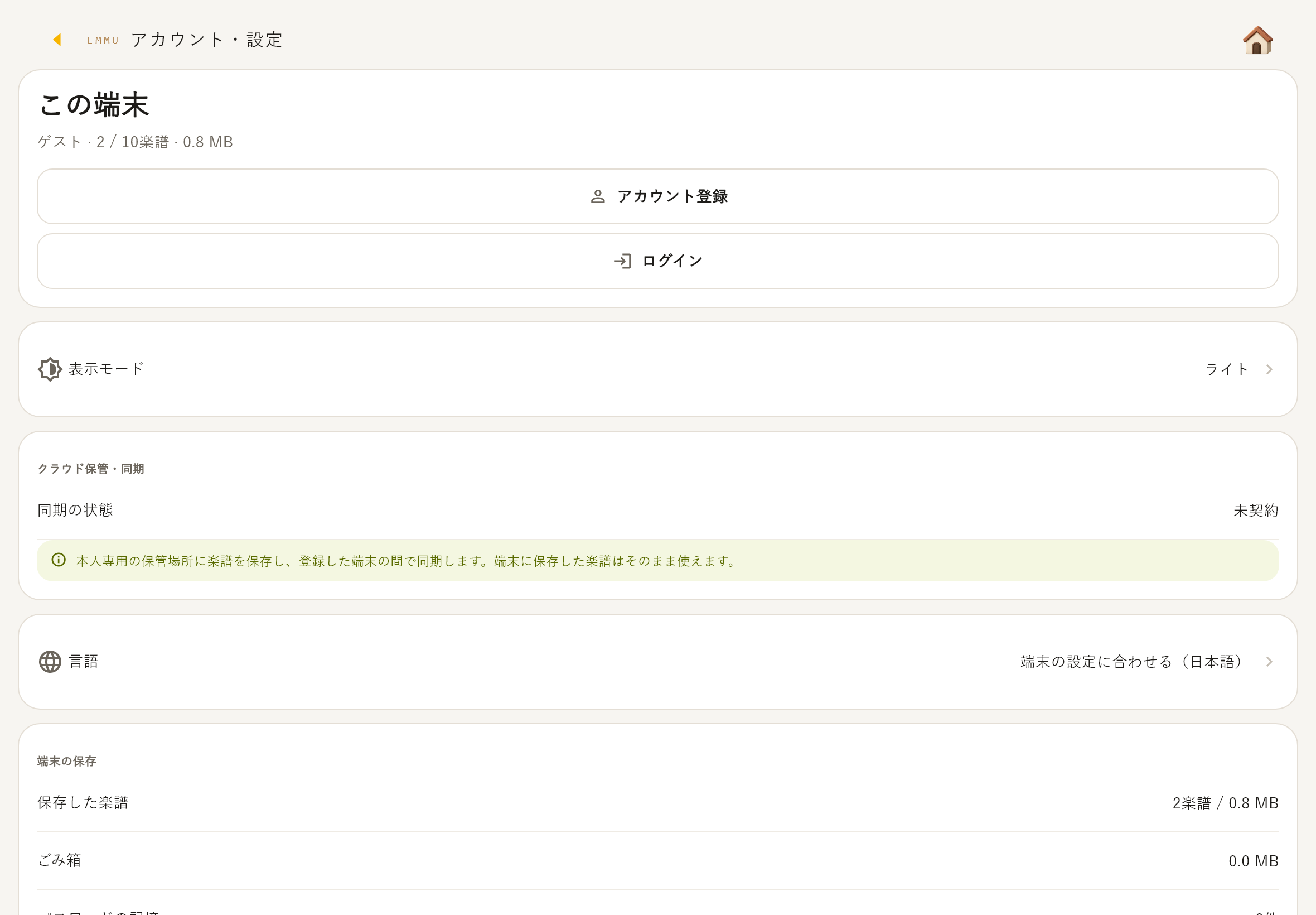Click the brightness icon beside 表示モード
The height and width of the screenshot is (915, 1316).
pyautogui.click(x=50, y=369)
